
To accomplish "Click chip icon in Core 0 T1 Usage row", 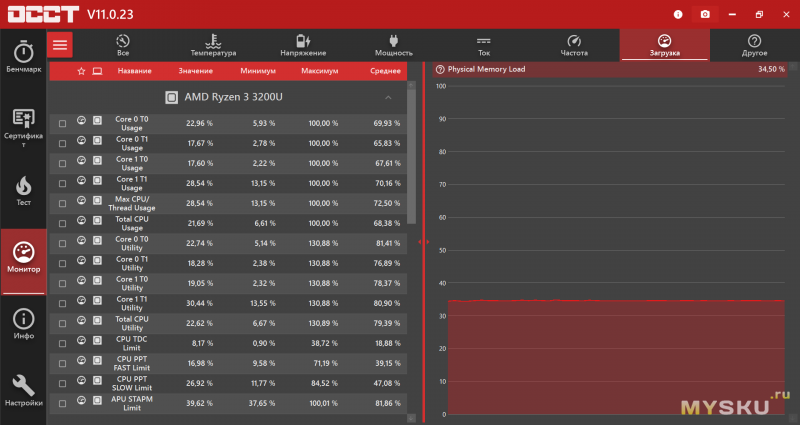I will pyautogui.click(x=97, y=140).
